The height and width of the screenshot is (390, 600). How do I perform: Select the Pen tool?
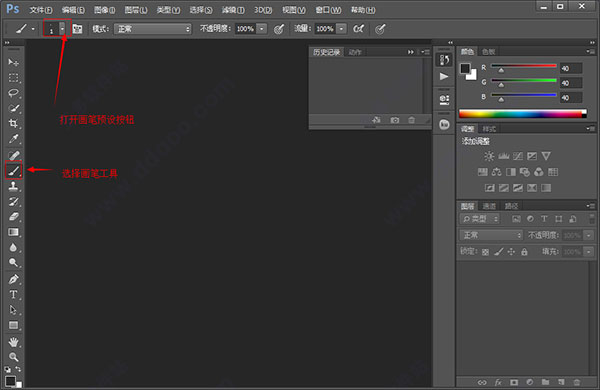[13, 279]
